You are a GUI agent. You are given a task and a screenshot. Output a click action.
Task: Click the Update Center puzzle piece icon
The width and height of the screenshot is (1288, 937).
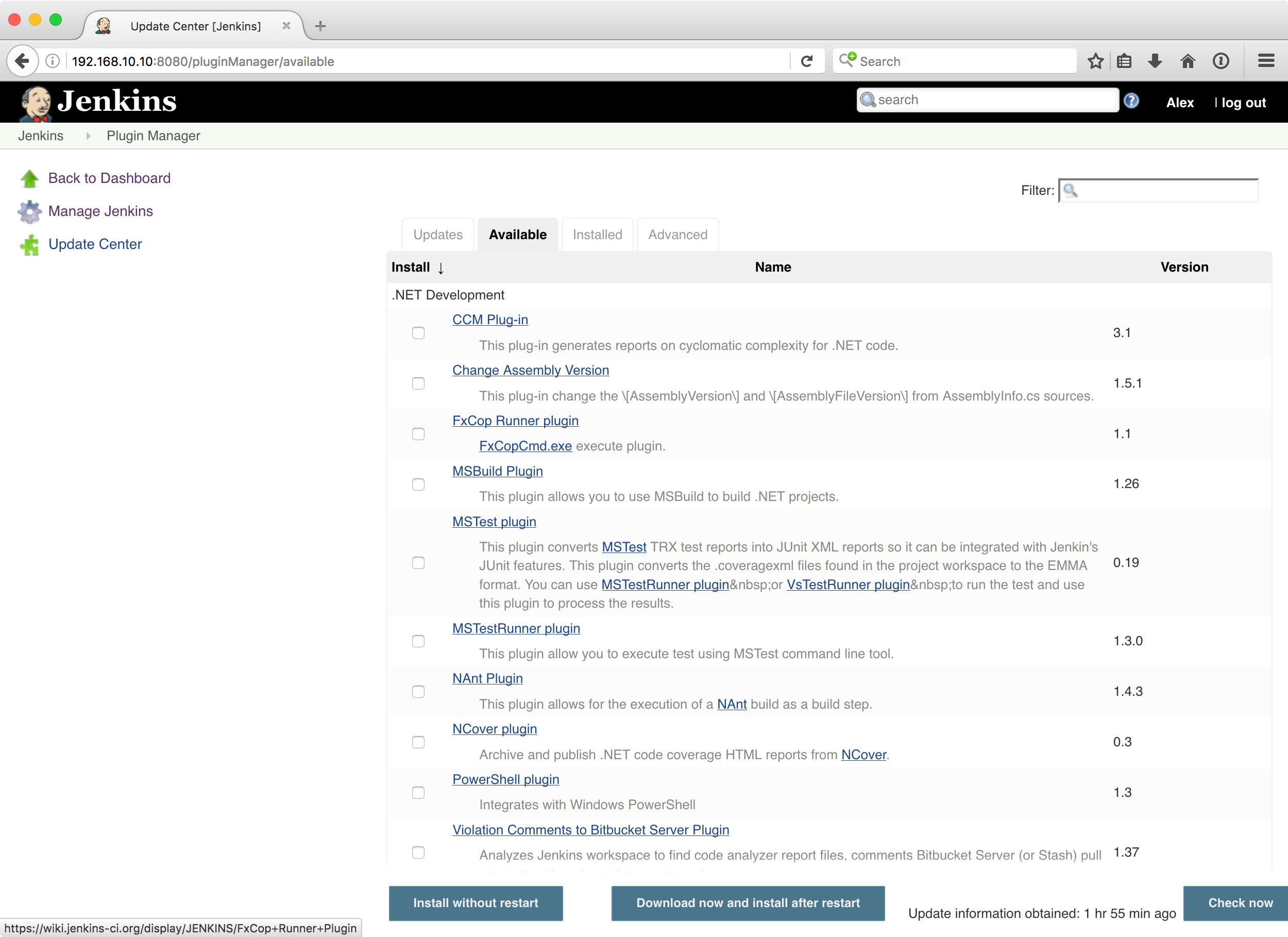pyautogui.click(x=29, y=245)
